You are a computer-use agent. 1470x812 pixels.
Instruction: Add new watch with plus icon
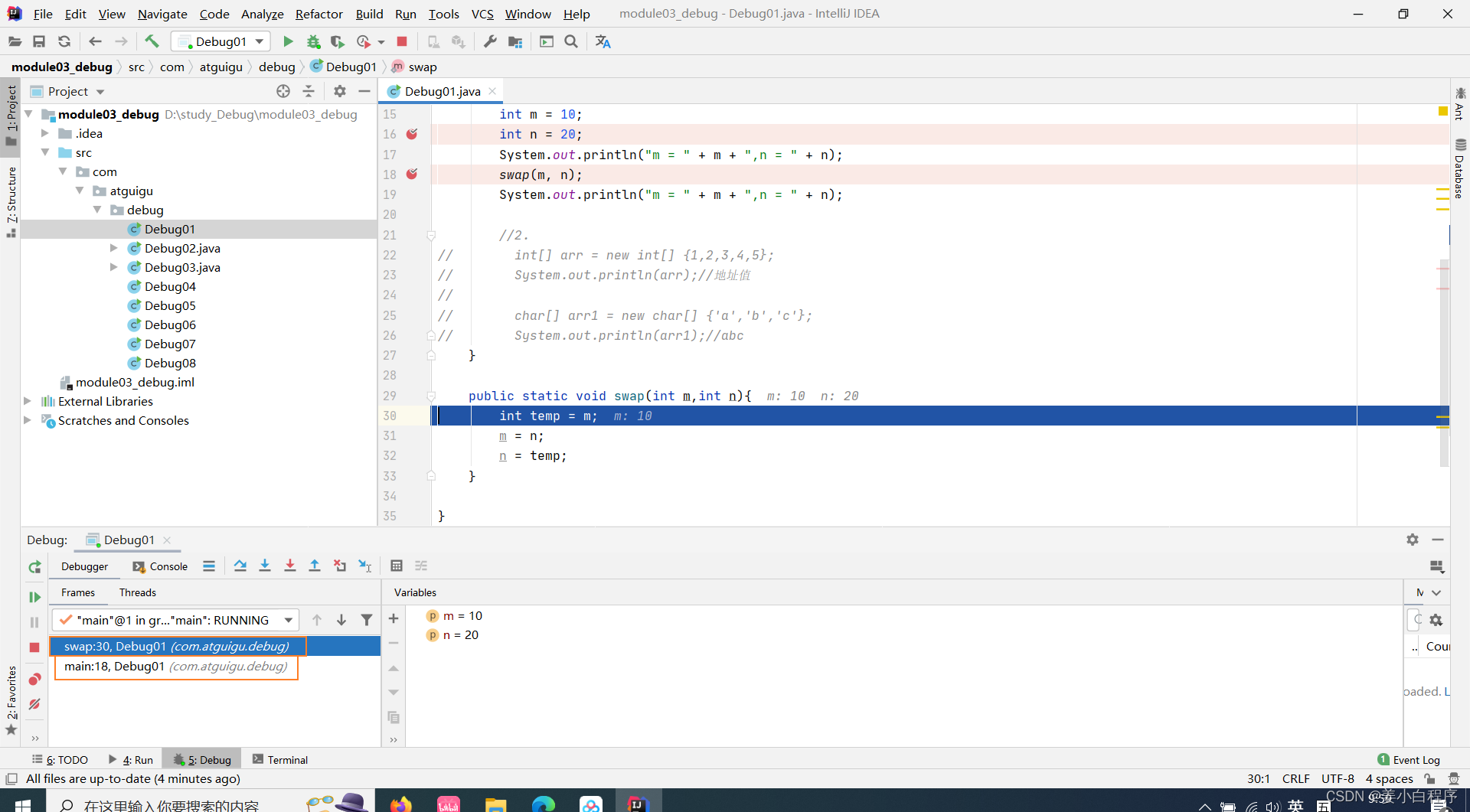[394, 618]
